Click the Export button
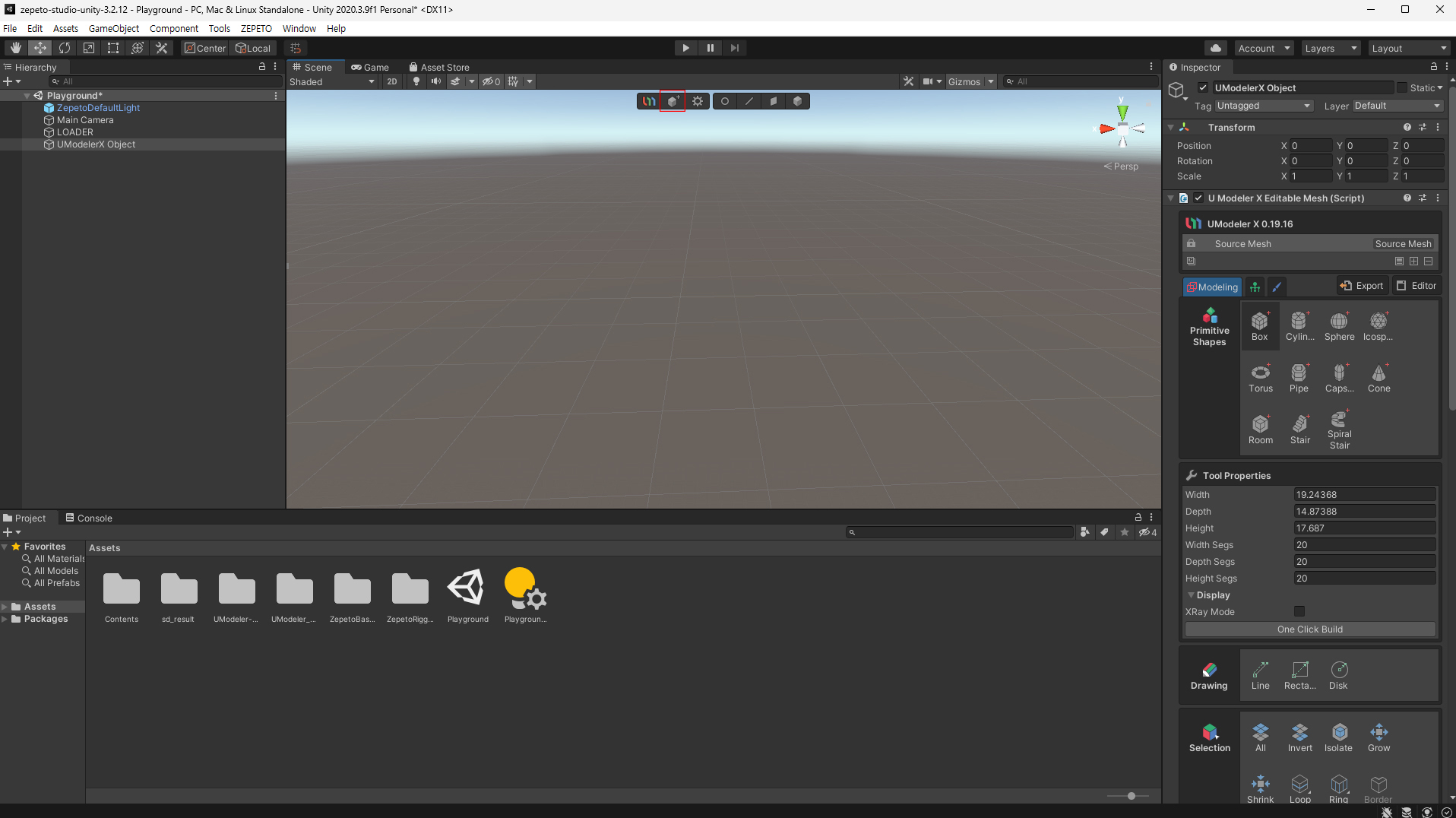The image size is (1456, 818). click(x=1362, y=286)
